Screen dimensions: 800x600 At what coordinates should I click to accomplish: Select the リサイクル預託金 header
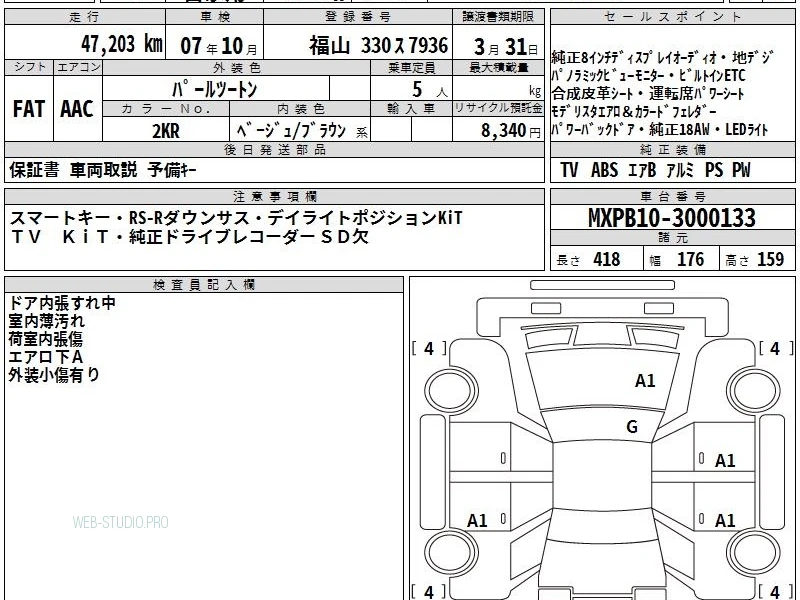tap(498, 109)
